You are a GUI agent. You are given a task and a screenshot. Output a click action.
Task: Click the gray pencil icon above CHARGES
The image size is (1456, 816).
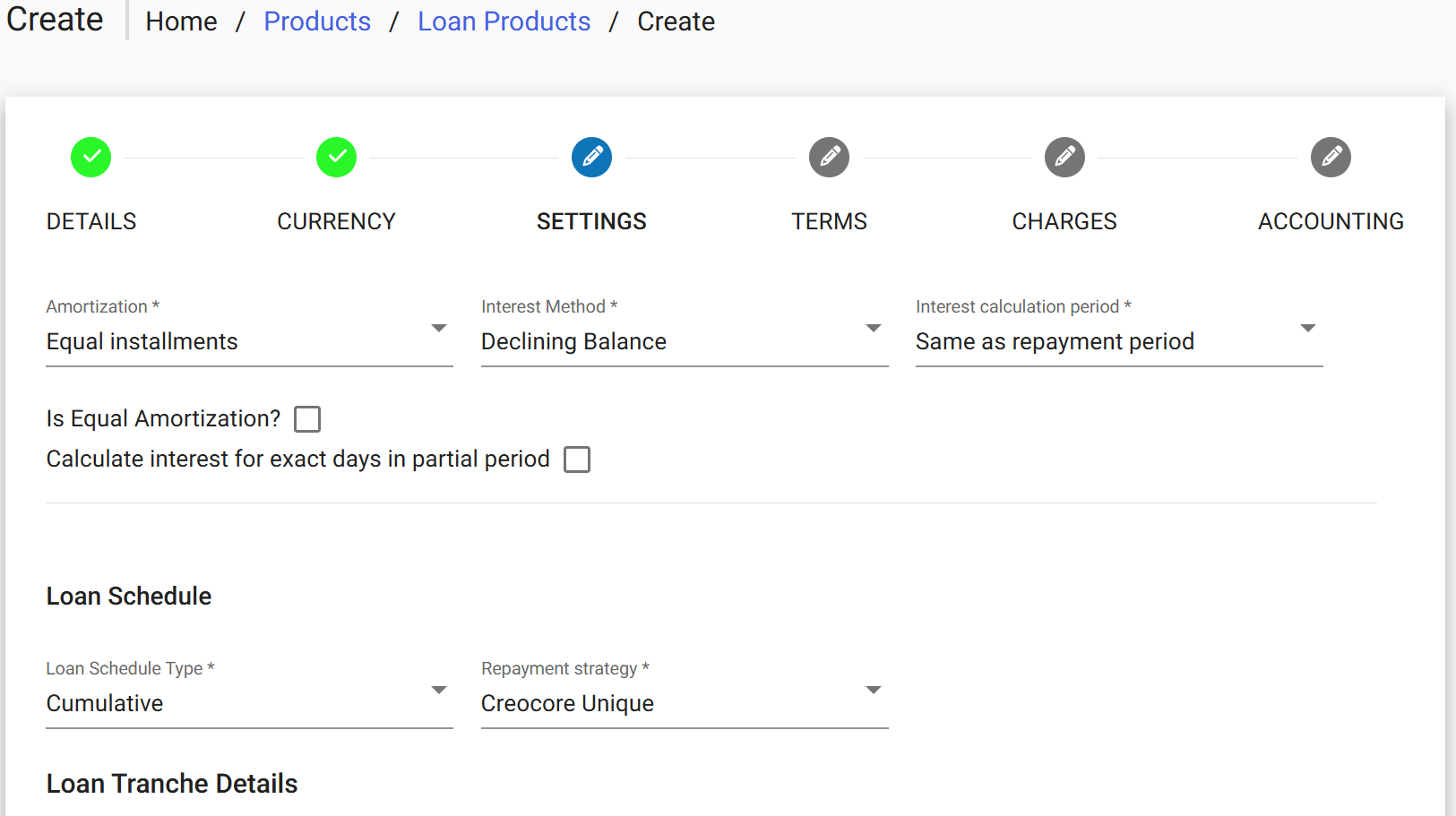(x=1065, y=158)
